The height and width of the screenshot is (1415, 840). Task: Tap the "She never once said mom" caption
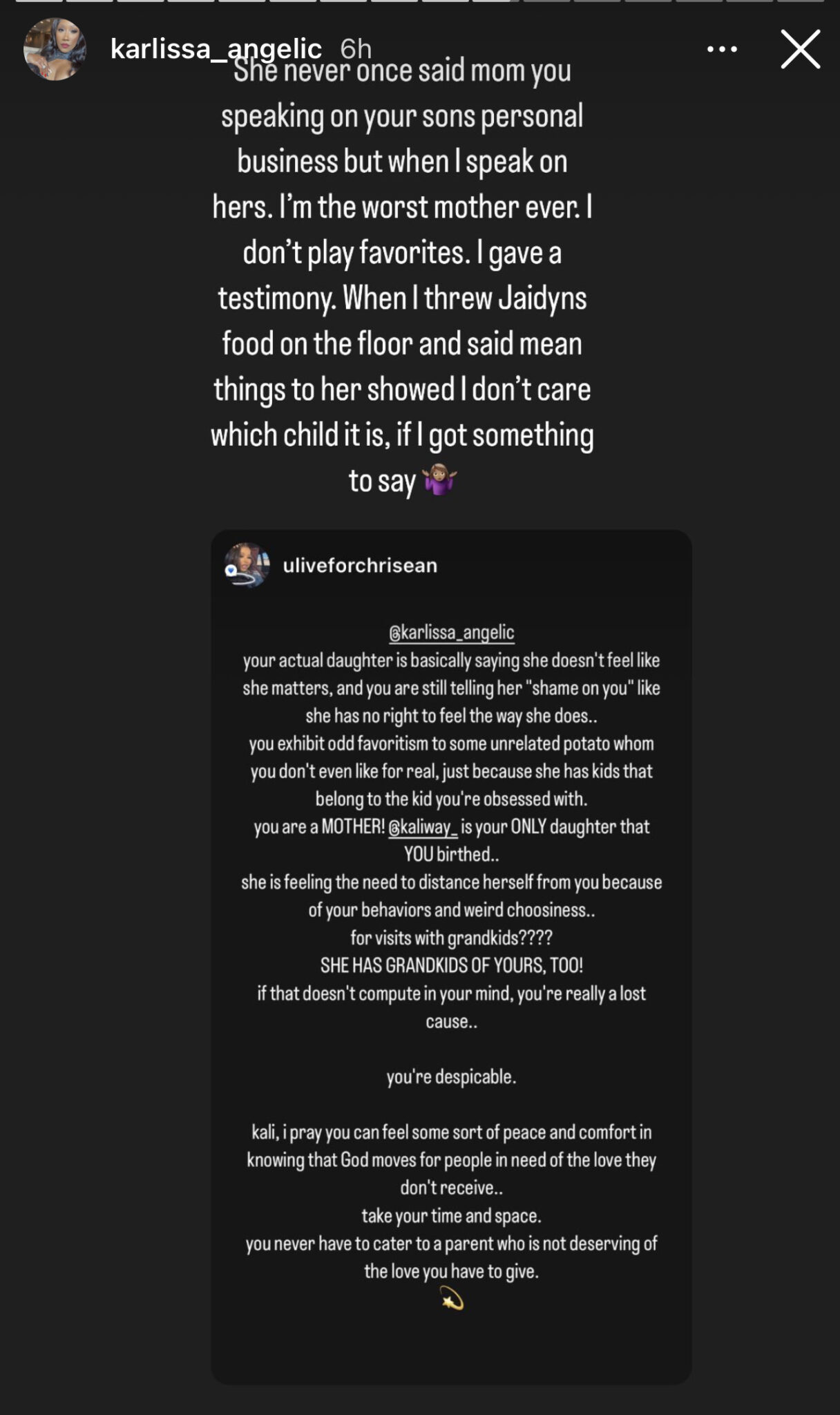coord(402,70)
